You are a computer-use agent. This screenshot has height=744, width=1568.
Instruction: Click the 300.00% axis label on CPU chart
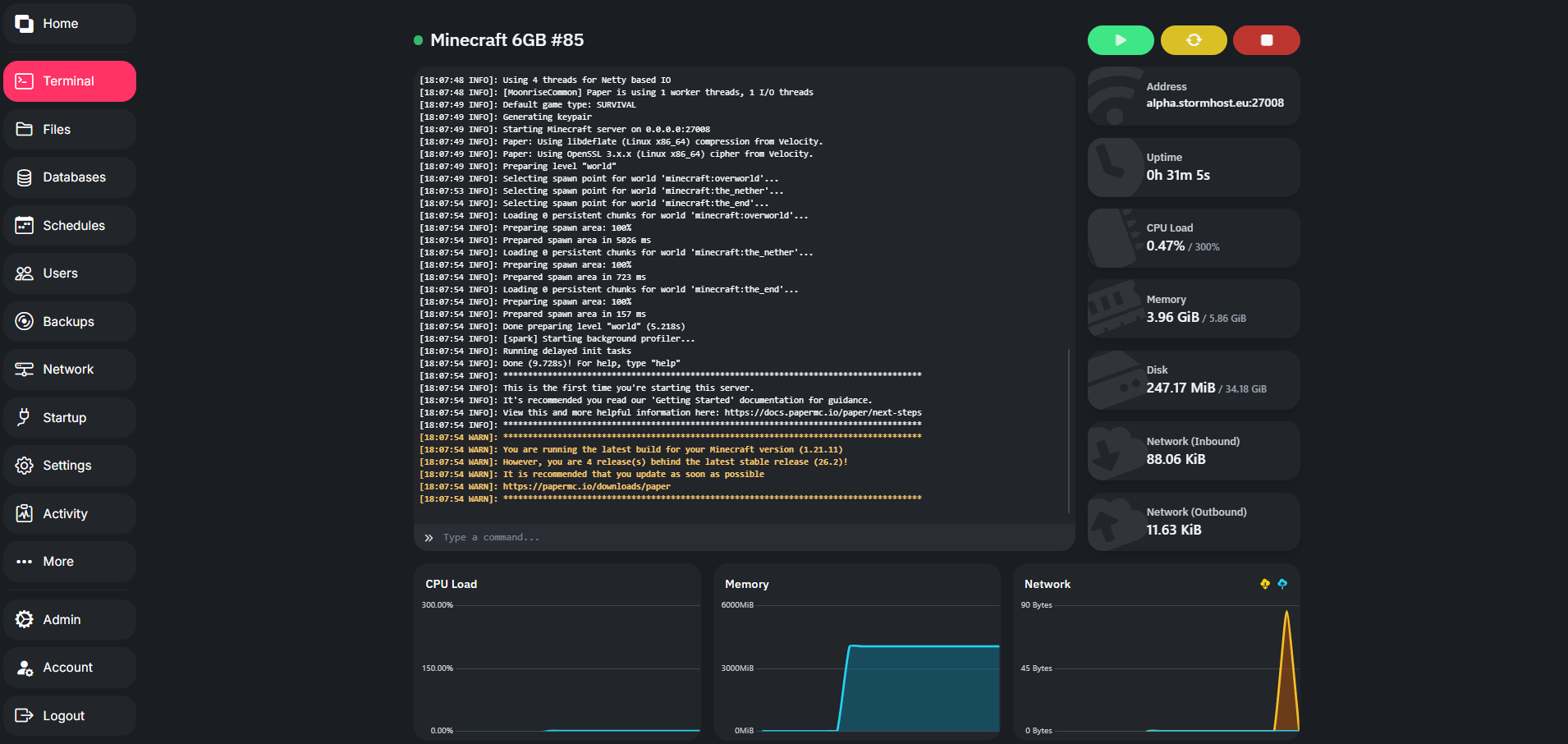click(438, 605)
